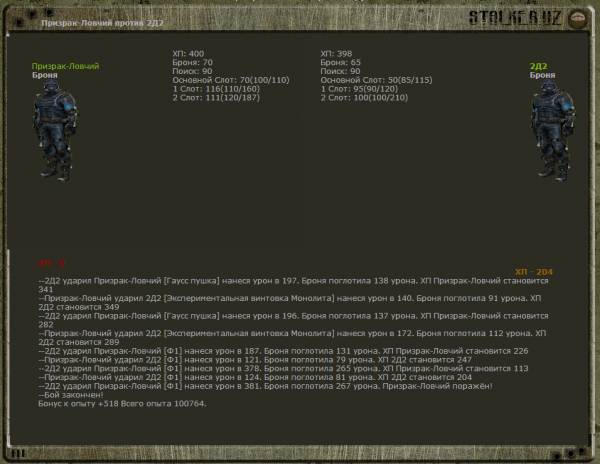Click the Бонус к опыту +518 line
Image resolution: width=600 pixels, height=464 pixels.
pyautogui.click(x=122, y=403)
